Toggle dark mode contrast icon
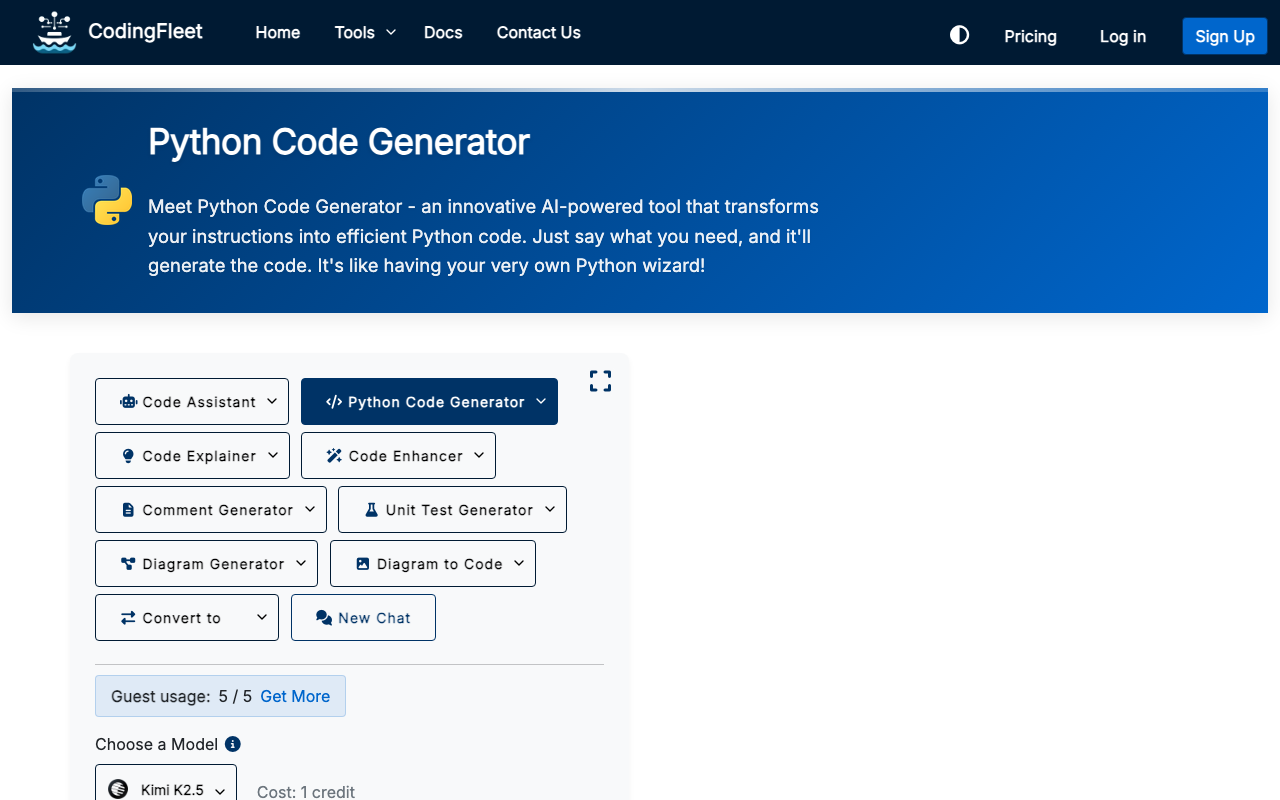Image resolution: width=1280 pixels, height=800 pixels. [959, 35]
